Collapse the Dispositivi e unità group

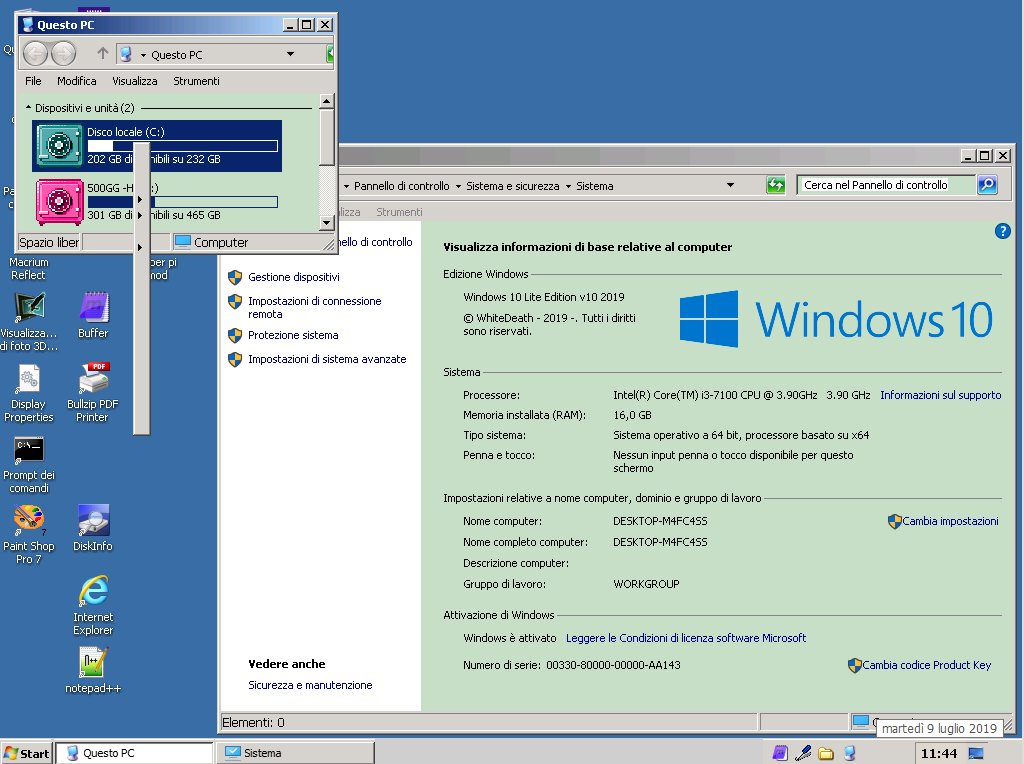tap(28, 107)
